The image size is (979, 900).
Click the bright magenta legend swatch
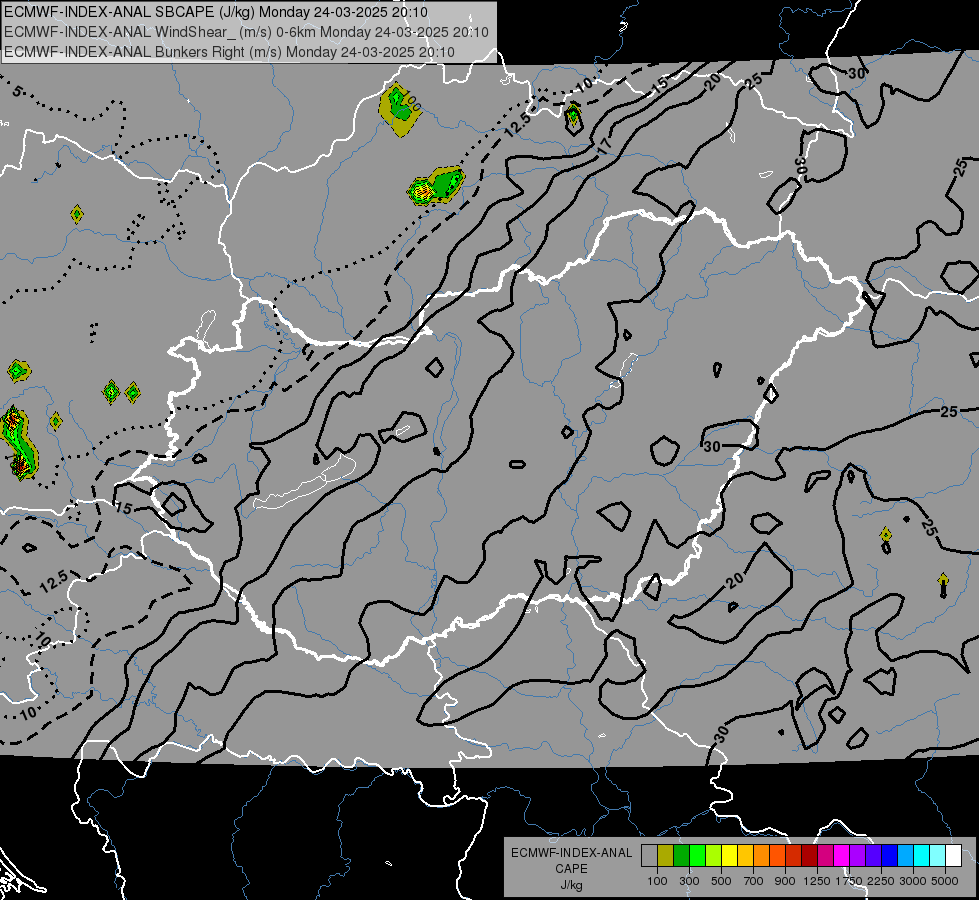pos(842,856)
